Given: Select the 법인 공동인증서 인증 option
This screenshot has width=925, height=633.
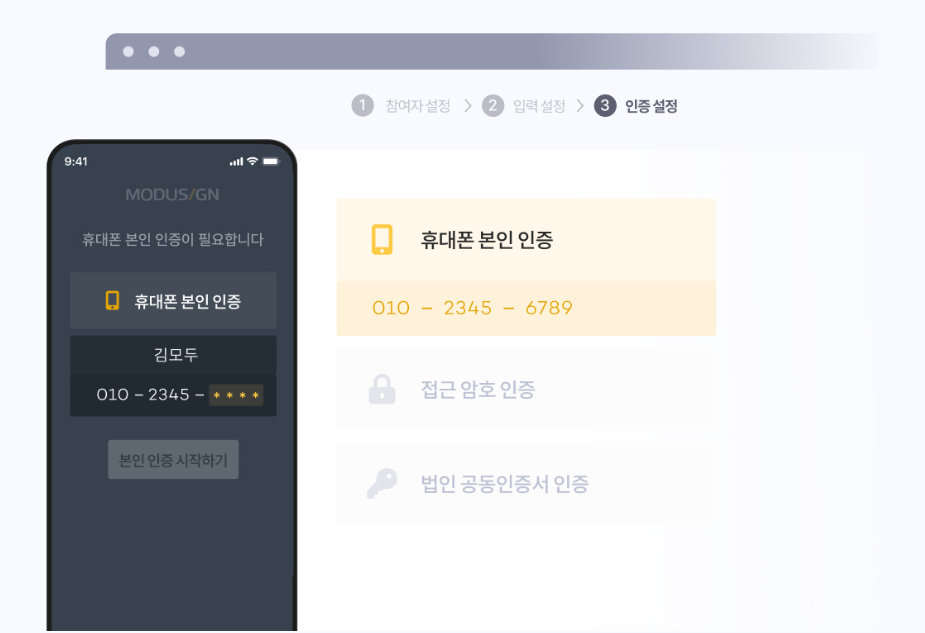Looking at the screenshot, I should click(526, 484).
